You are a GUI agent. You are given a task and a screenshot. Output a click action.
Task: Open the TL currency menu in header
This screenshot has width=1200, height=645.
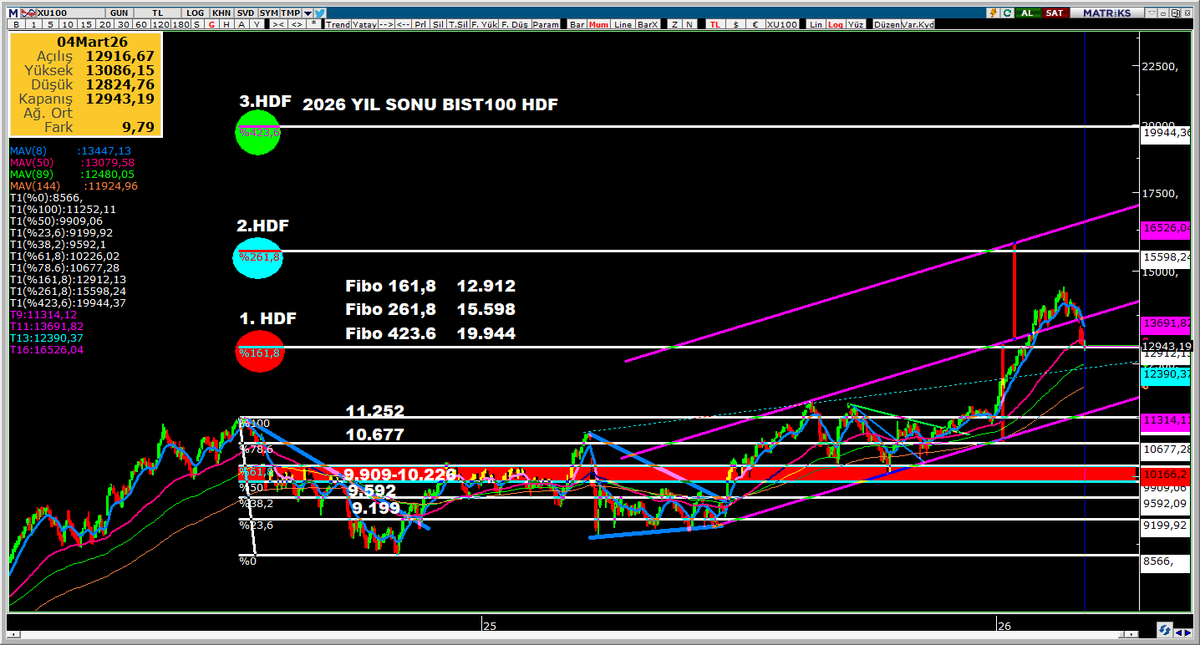(x=157, y=13)
